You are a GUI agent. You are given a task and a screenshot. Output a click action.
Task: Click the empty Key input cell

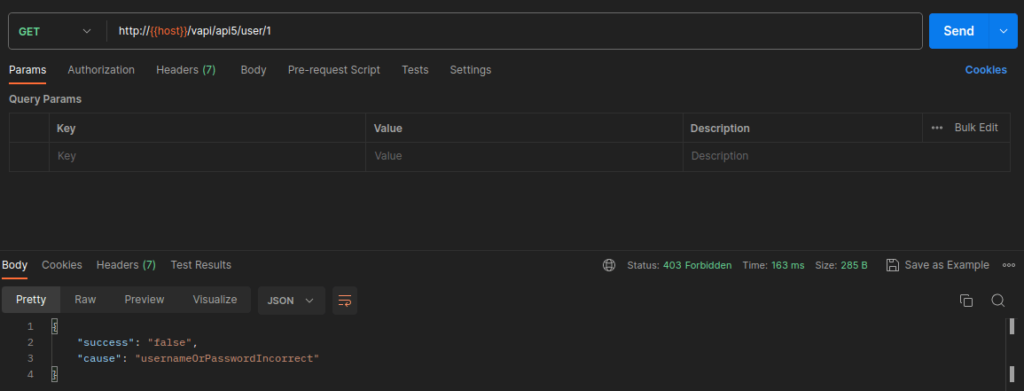click(x=207, y=157)
